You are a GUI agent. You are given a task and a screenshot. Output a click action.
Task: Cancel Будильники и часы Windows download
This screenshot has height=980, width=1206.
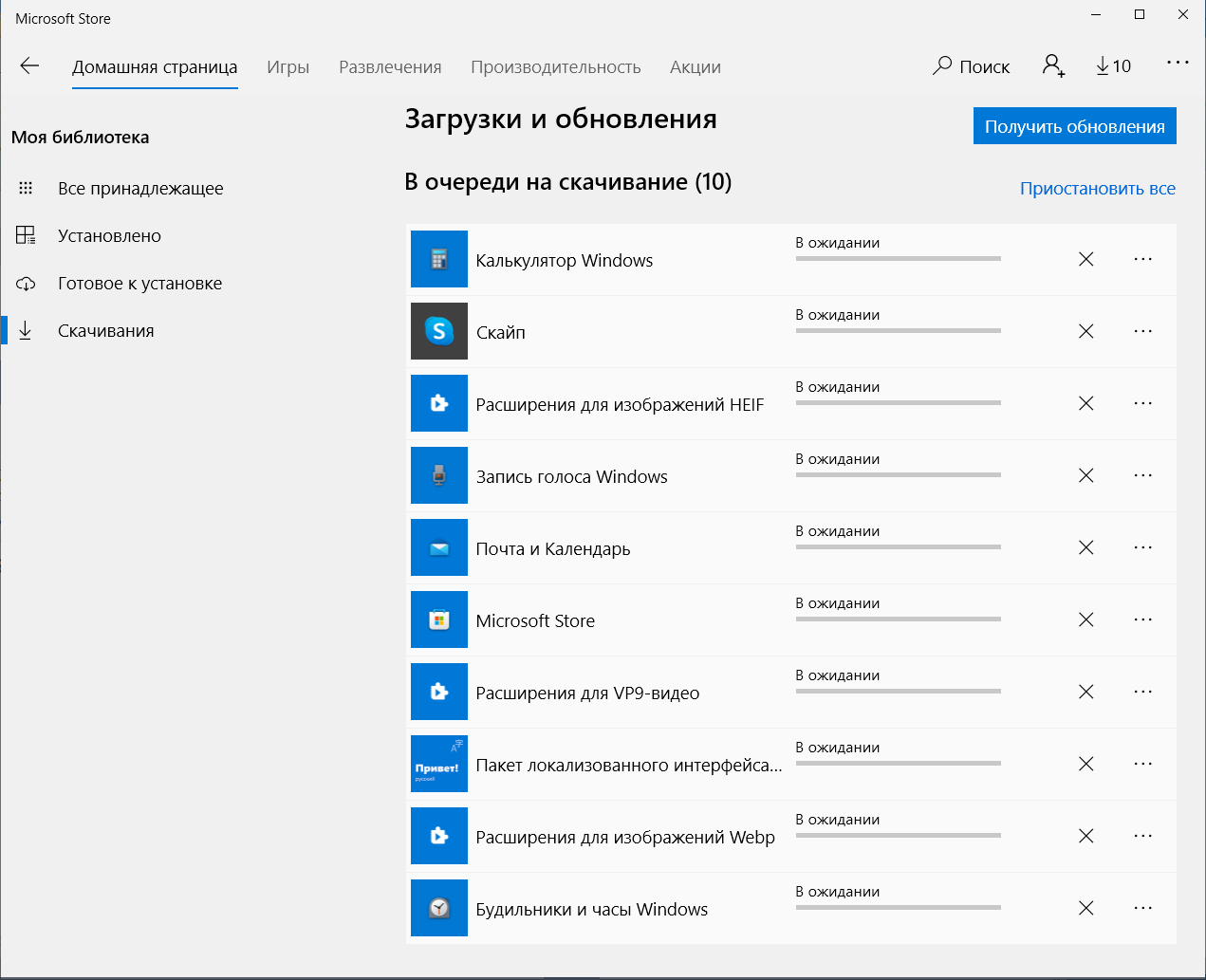click(1086, 908)
